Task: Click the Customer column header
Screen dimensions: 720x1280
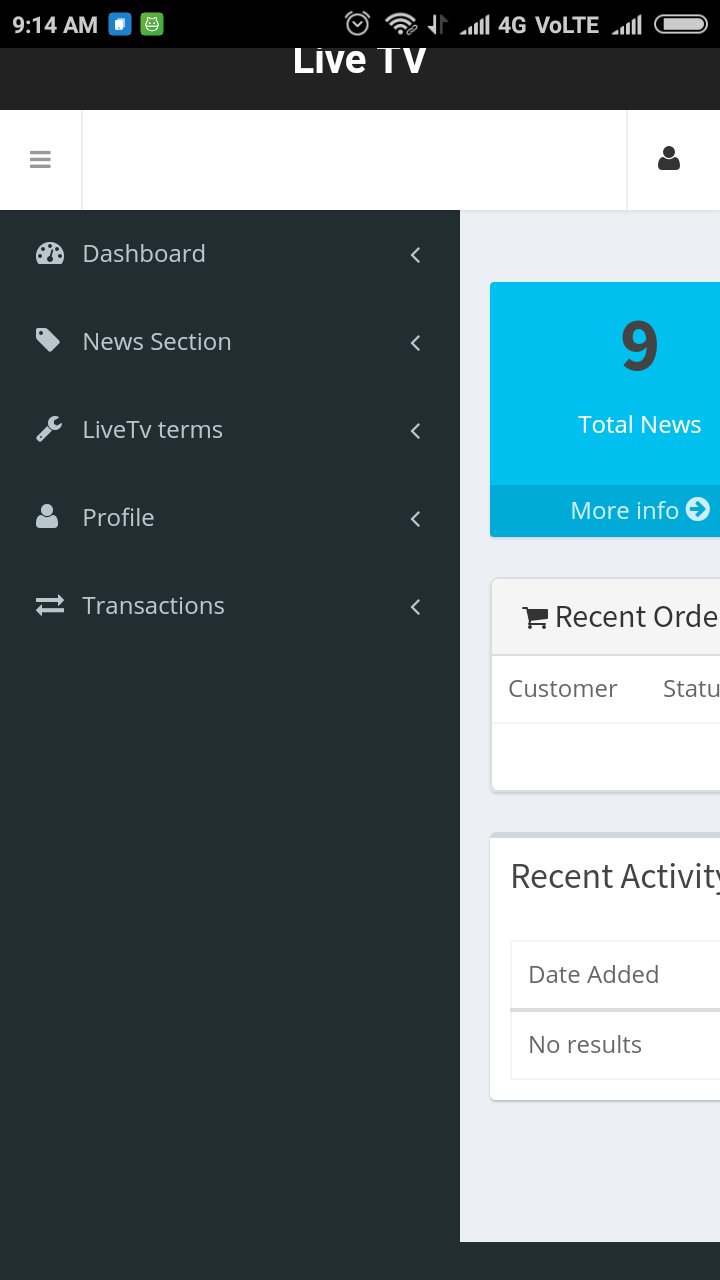Action: (x=562, y=689)
